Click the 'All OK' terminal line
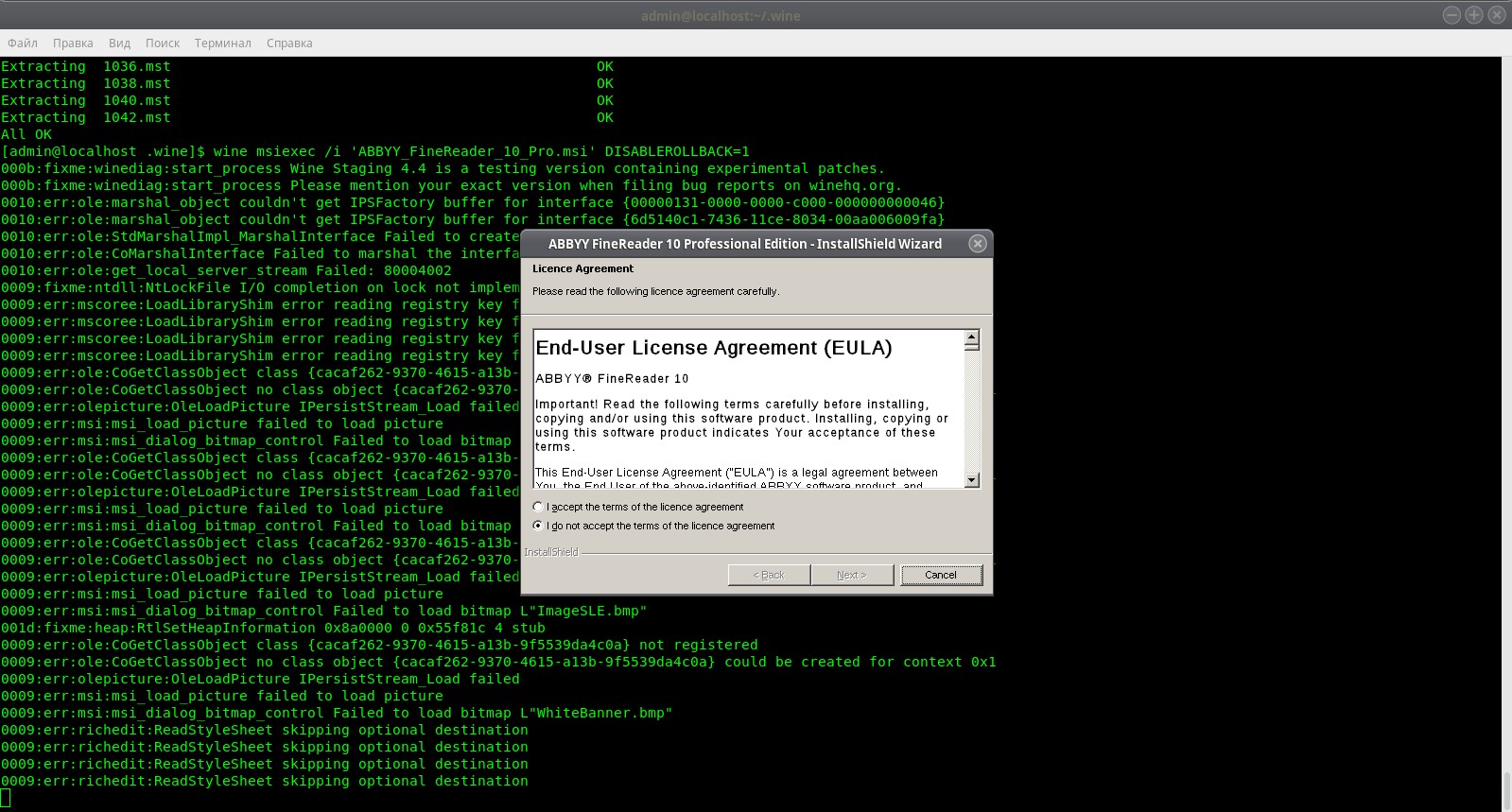The width and height of the screenshot is (1512, 812). click(26, 134)
